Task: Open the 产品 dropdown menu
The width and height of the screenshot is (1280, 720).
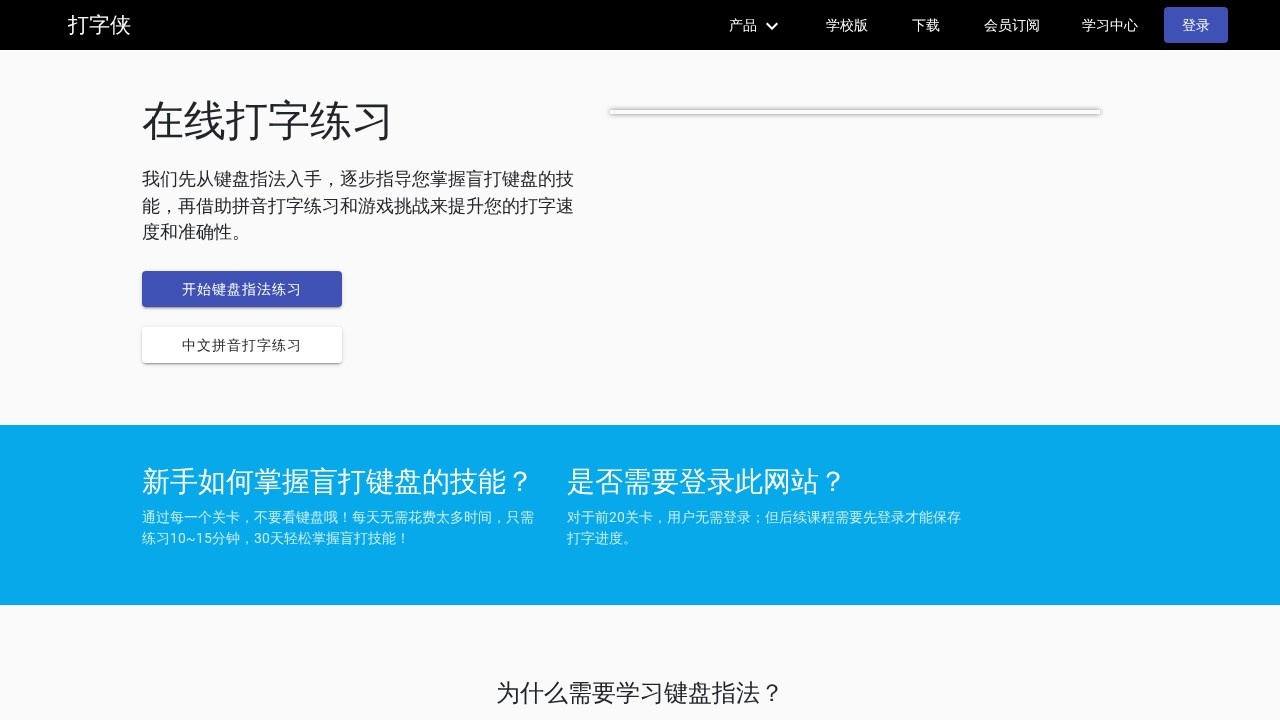Action: pos(742,25)
